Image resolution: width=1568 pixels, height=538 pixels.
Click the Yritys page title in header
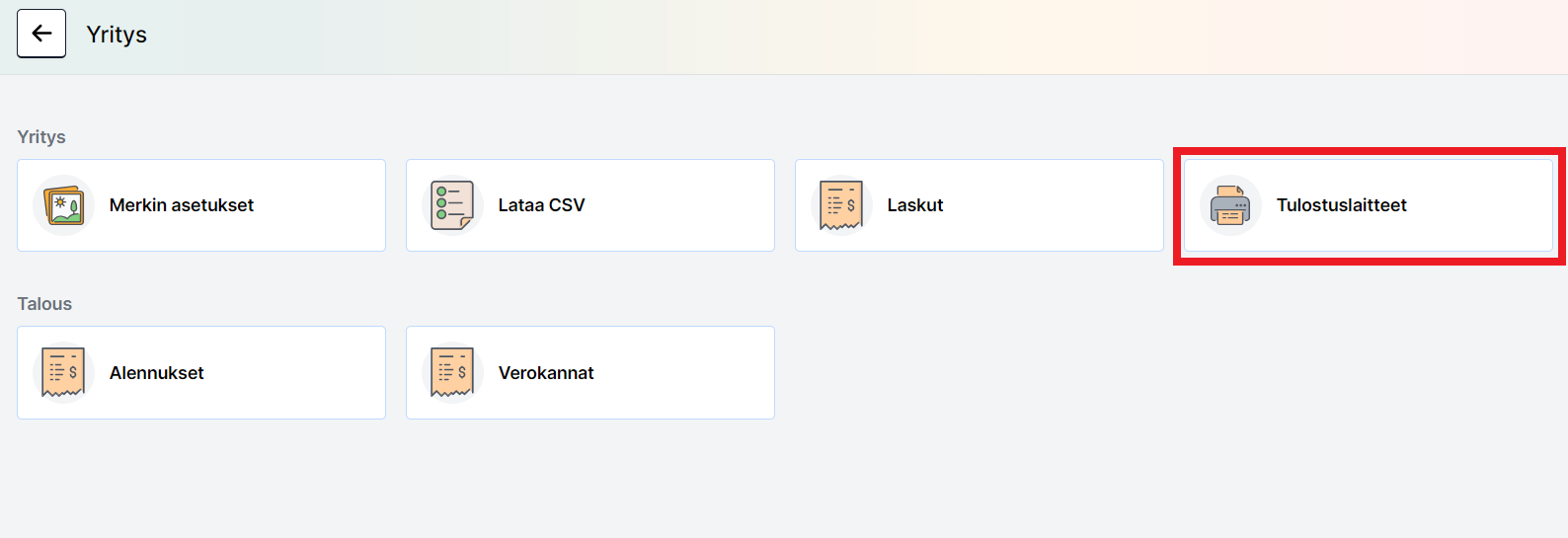pyautogui.click(x=117, y=35)
